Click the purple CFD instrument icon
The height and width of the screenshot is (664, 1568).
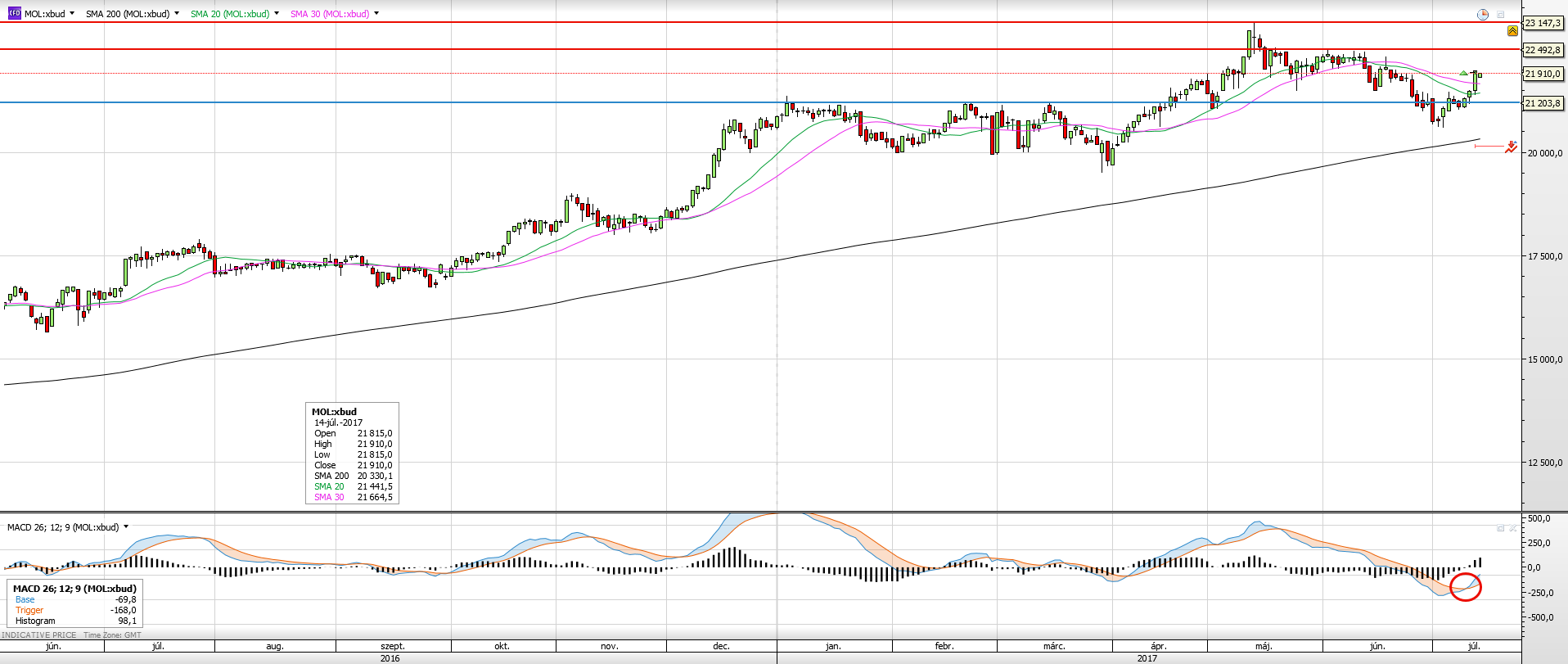click(x=14, y=13)
